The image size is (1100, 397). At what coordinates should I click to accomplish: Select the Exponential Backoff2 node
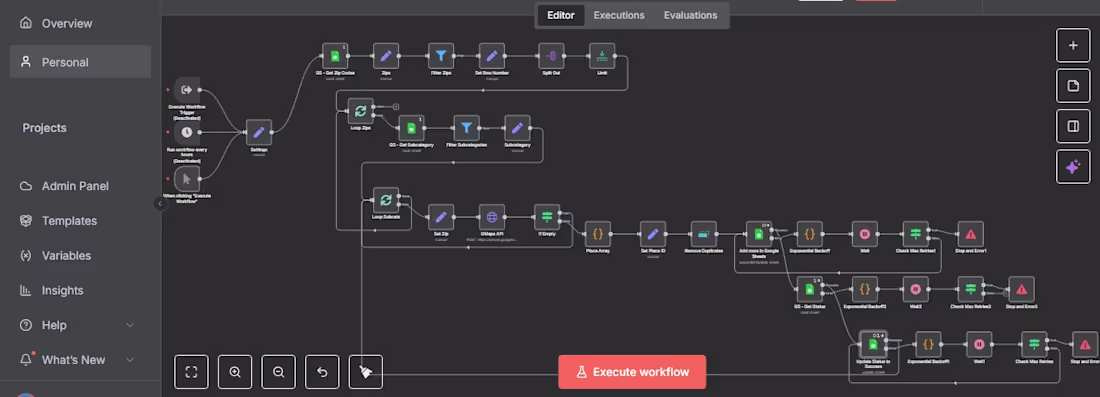tap(864, 289)
